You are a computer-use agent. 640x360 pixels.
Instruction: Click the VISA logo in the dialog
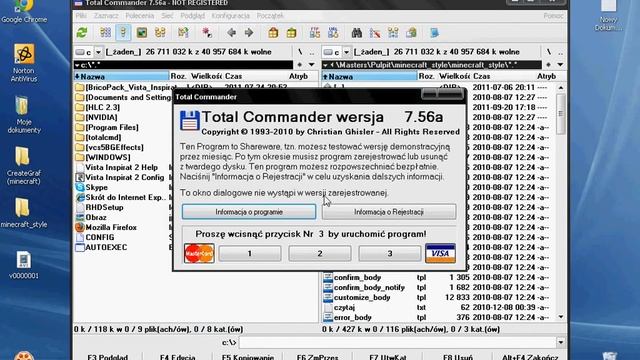(x=440, y=253)
